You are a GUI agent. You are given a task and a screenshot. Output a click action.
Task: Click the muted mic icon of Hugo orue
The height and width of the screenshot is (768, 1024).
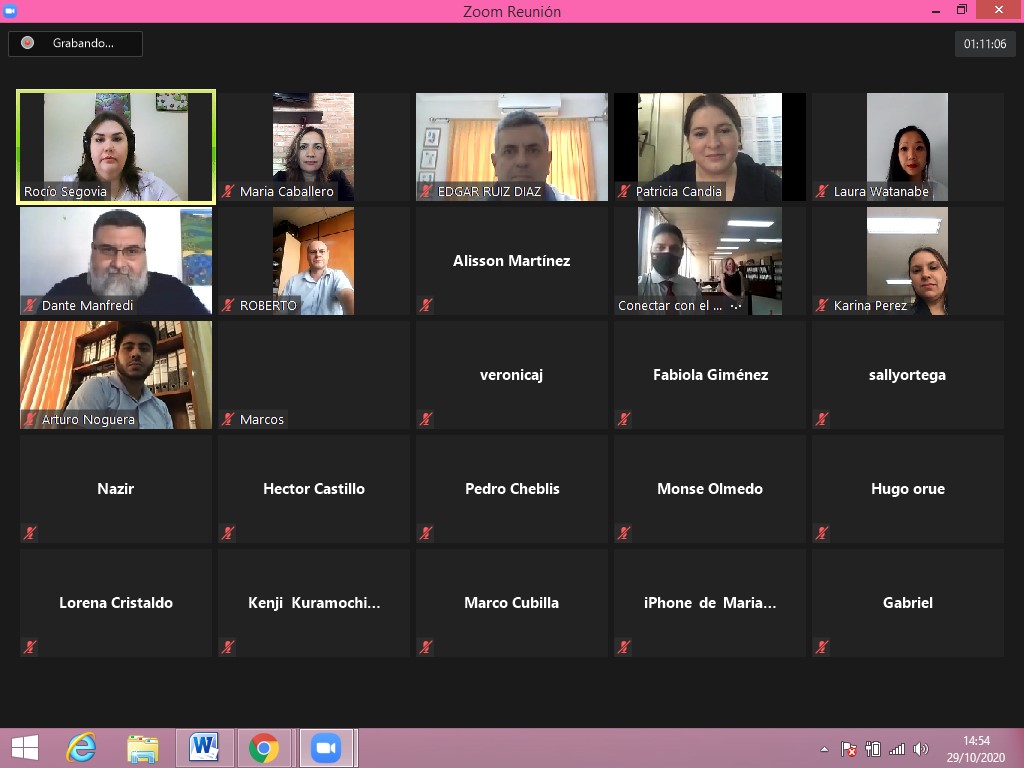[x=822, y=533]
